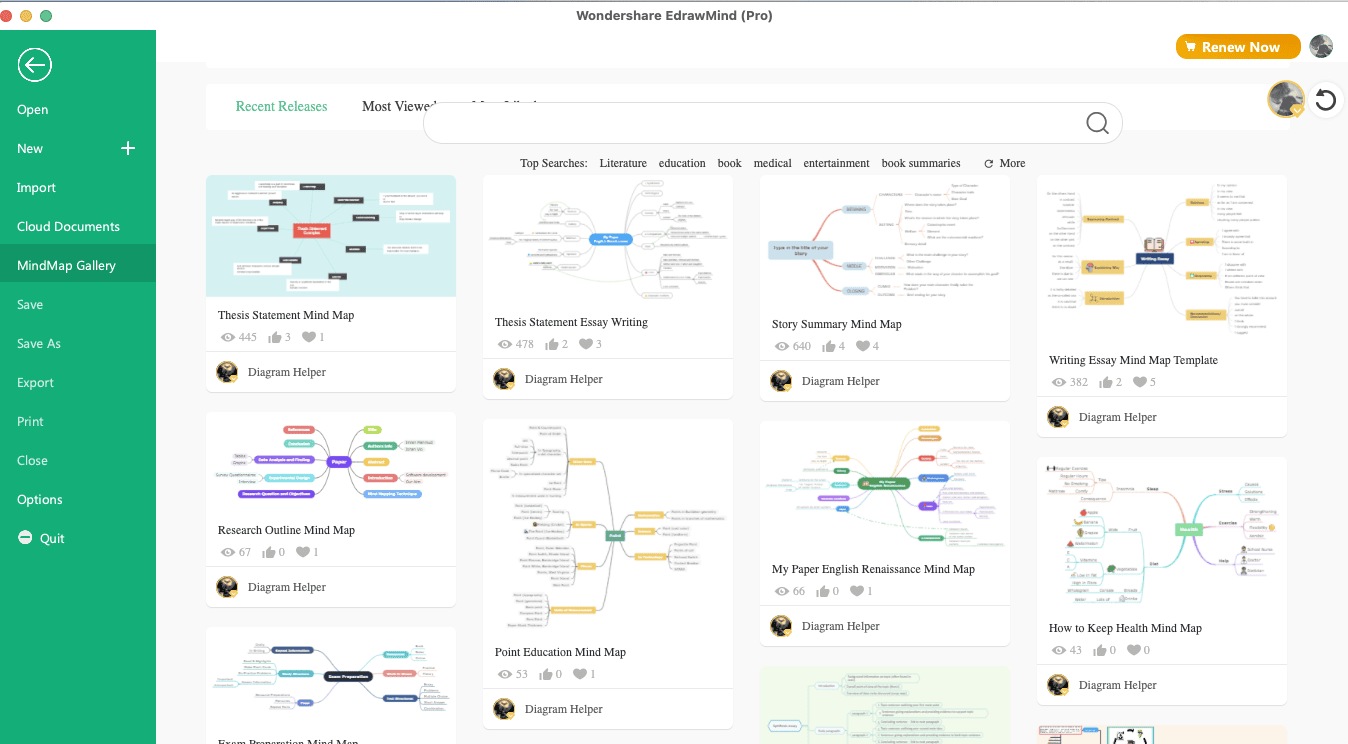This screenshot has width=1348, height=744.
Task: Toggle heart on How to Keep Health
Action: pyautogui.click(x=1133, y=651)
